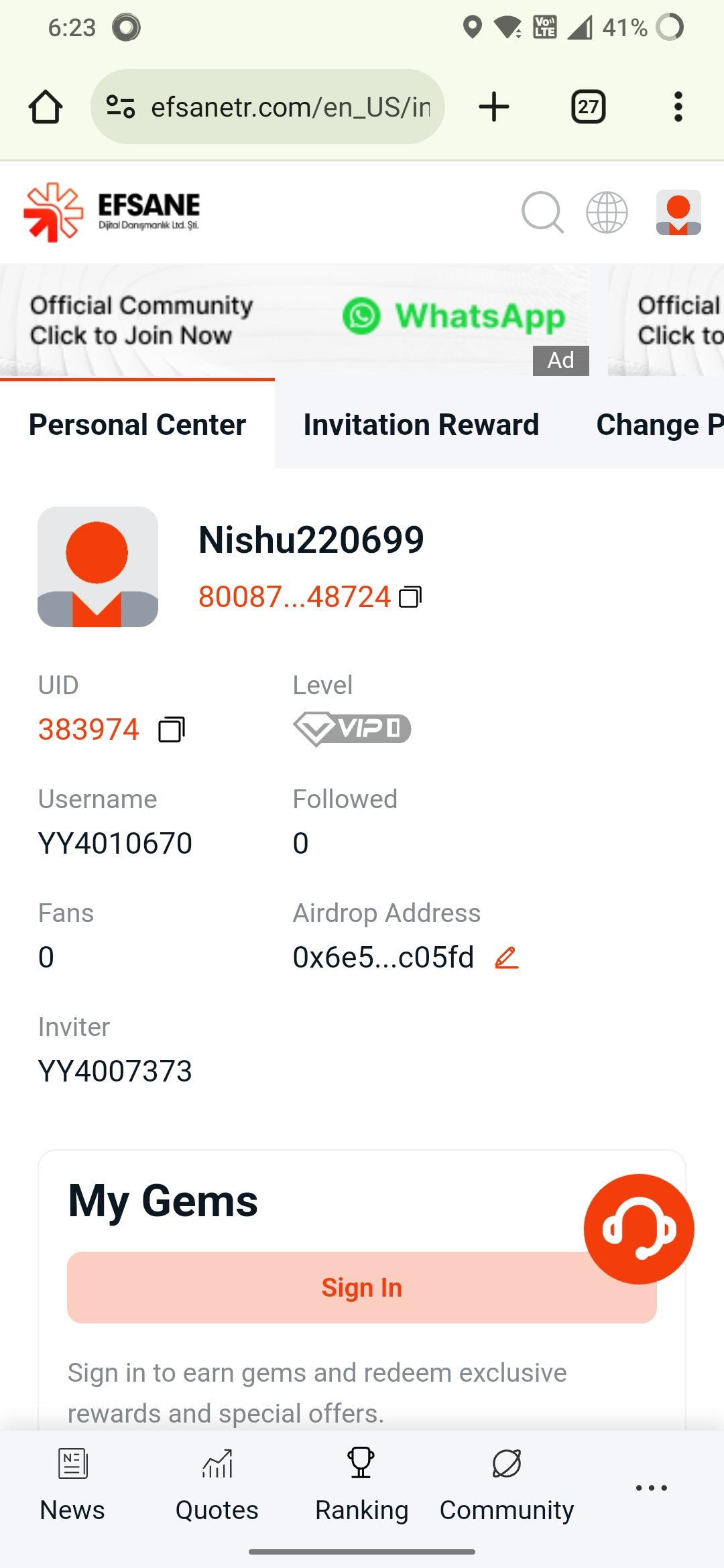
Task: Open the customer support headset button
Action: pyautogui.click(x=638, y=1228)
